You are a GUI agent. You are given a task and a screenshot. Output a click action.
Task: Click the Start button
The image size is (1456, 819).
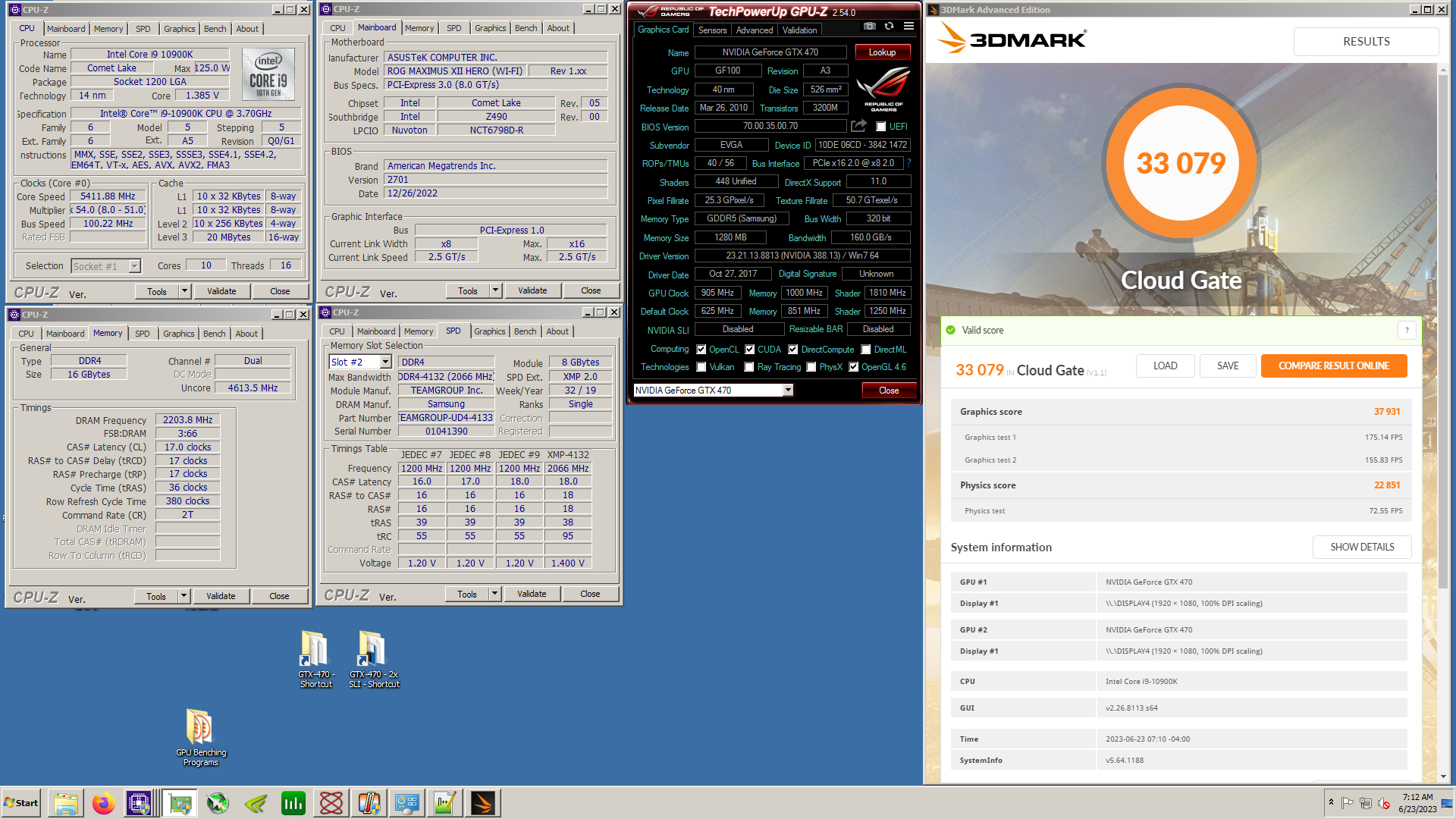(x=21, y=803)
